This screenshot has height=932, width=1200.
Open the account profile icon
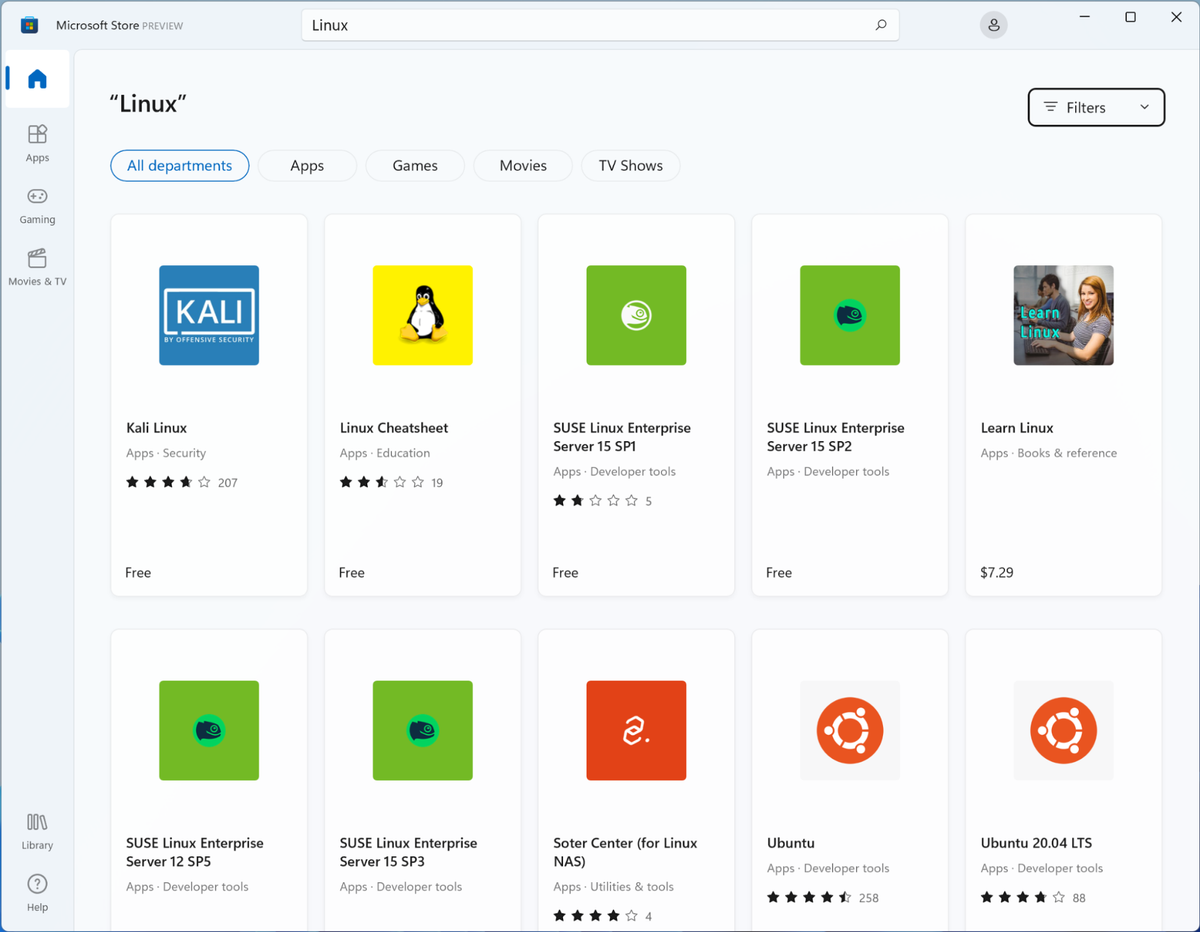[x=993, y=24]
